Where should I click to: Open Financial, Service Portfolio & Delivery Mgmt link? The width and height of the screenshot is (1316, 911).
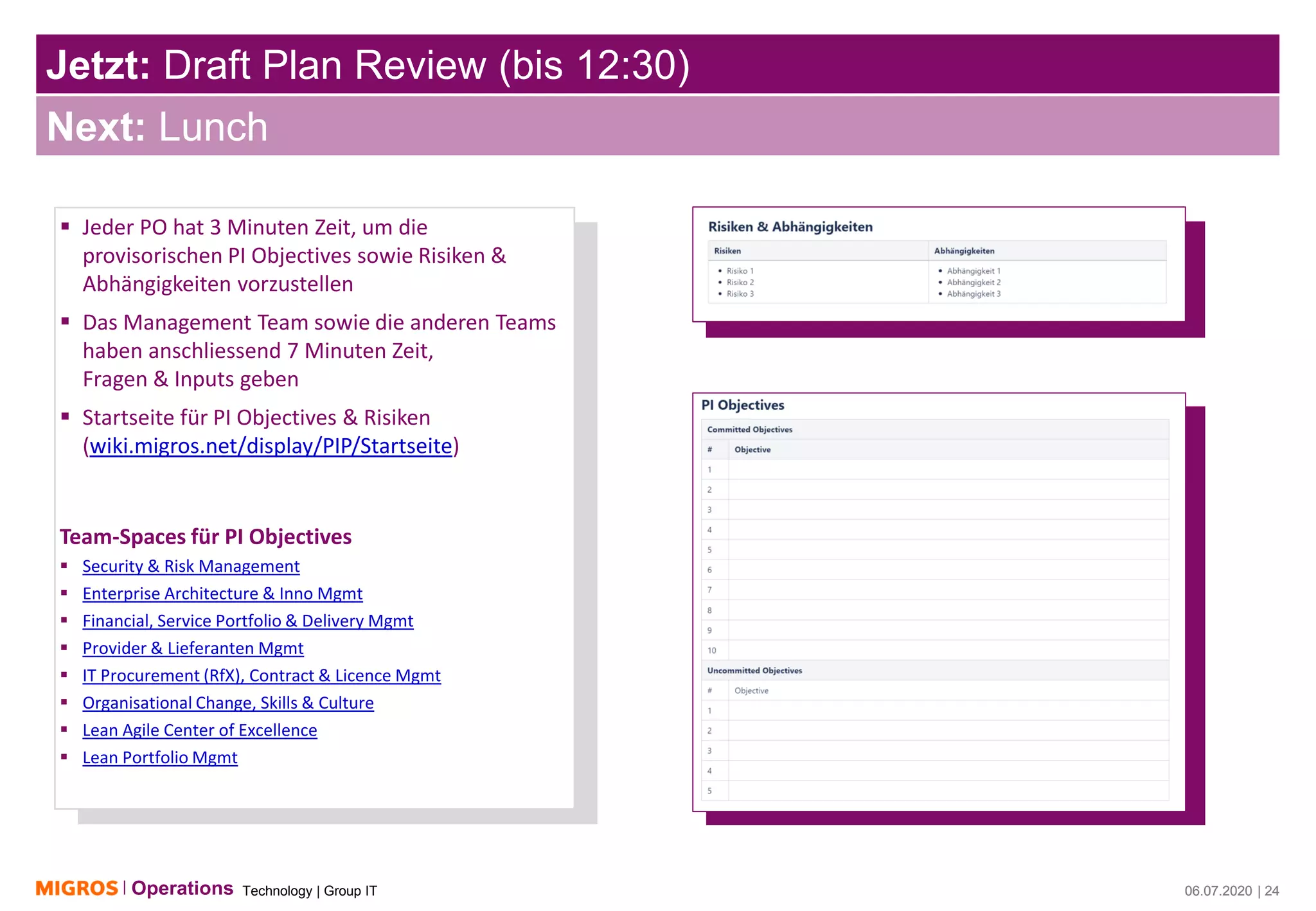point(248,621)
